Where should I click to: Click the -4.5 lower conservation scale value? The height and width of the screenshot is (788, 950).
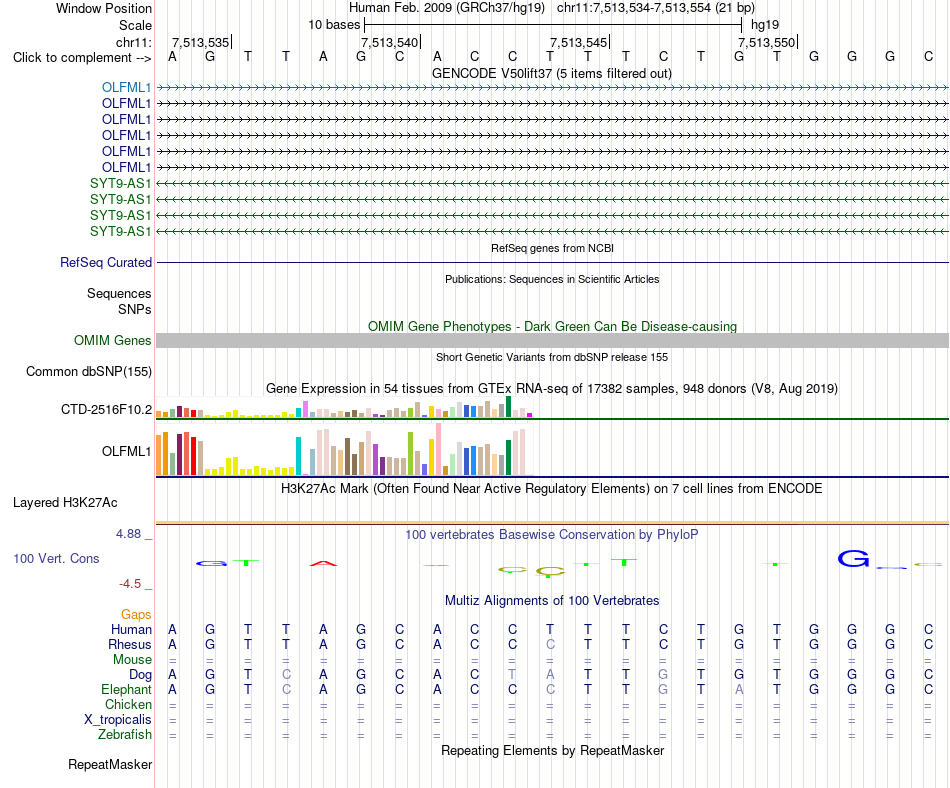click(x=130, y=584)
